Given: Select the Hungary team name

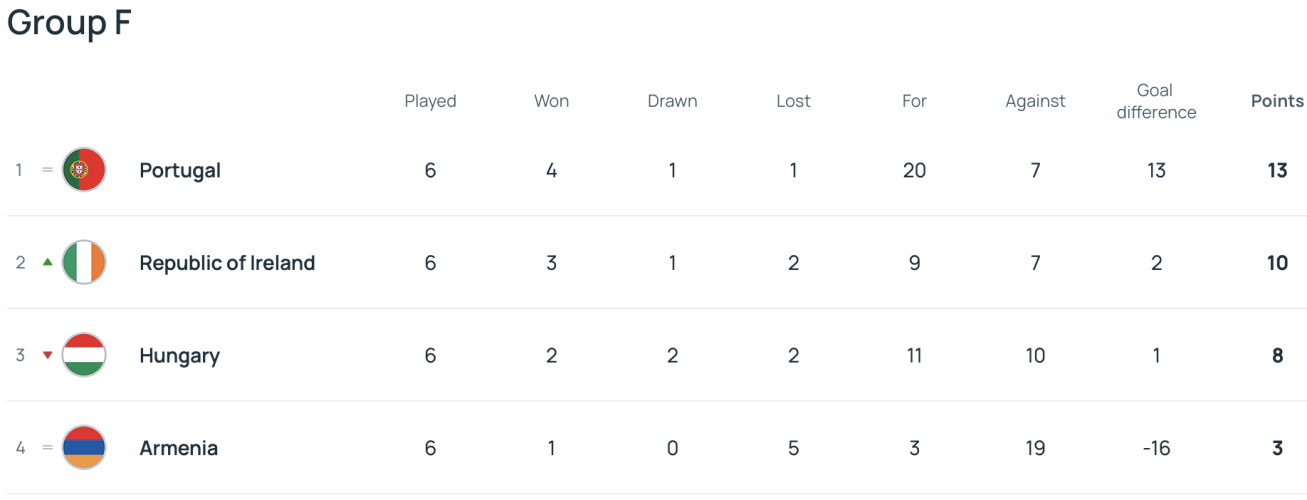Looking at the screenshot, I should tap(179, 355).
